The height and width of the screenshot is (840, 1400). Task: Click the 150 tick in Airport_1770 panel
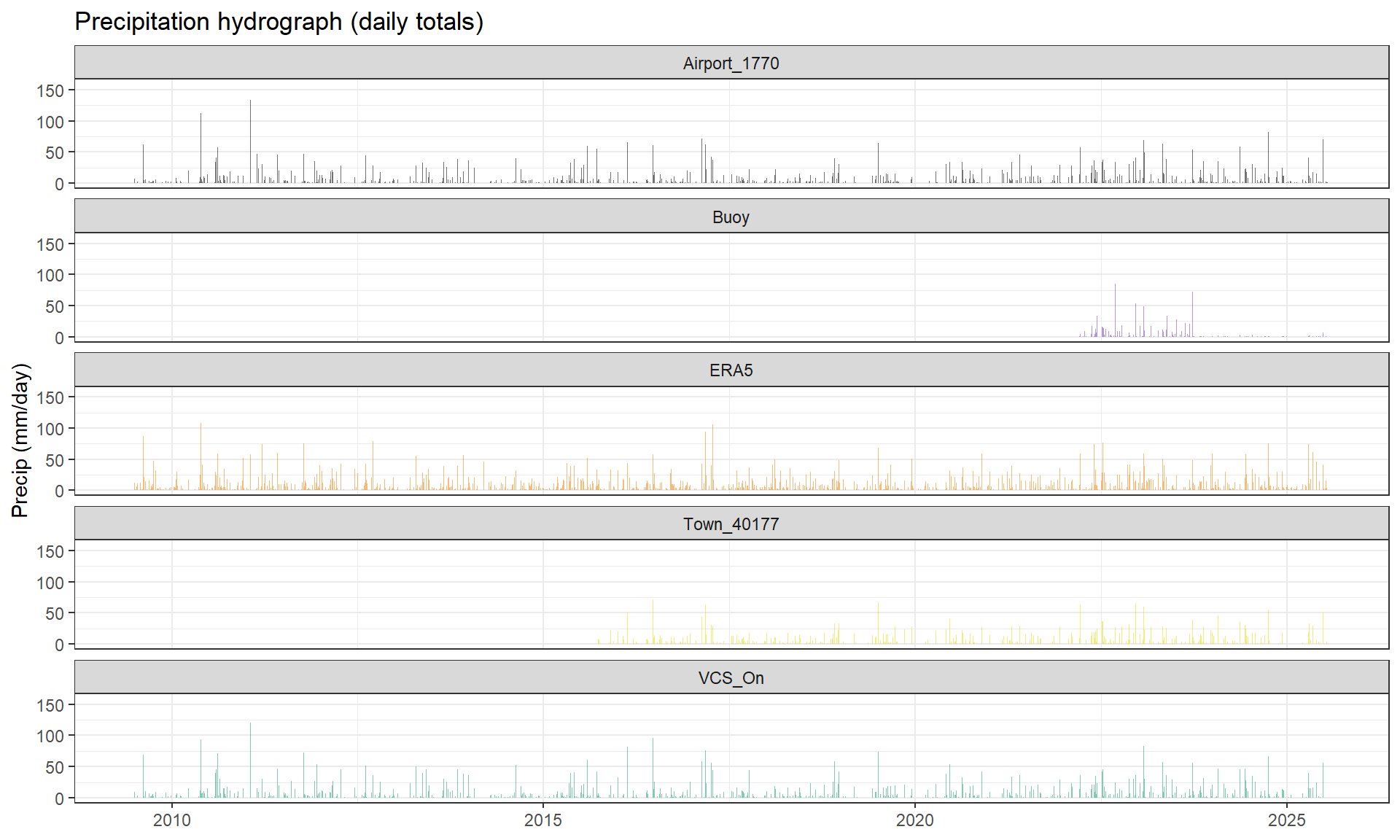pyautogui.click(x=50, y=91)
